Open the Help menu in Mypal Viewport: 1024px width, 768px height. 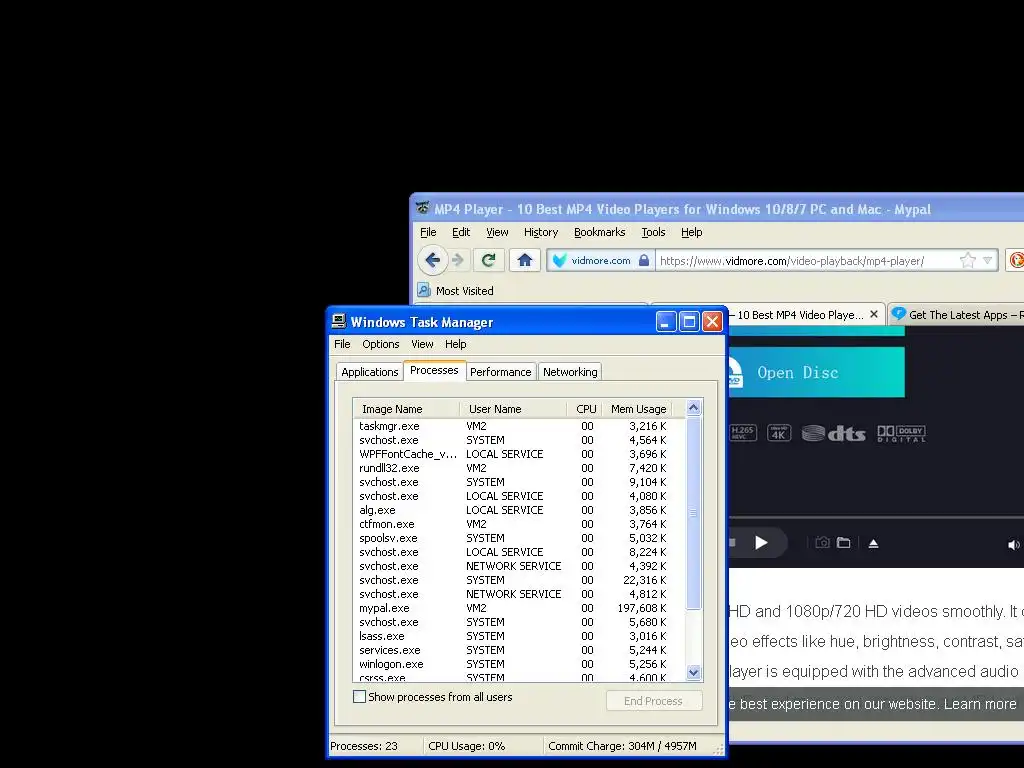692,232
